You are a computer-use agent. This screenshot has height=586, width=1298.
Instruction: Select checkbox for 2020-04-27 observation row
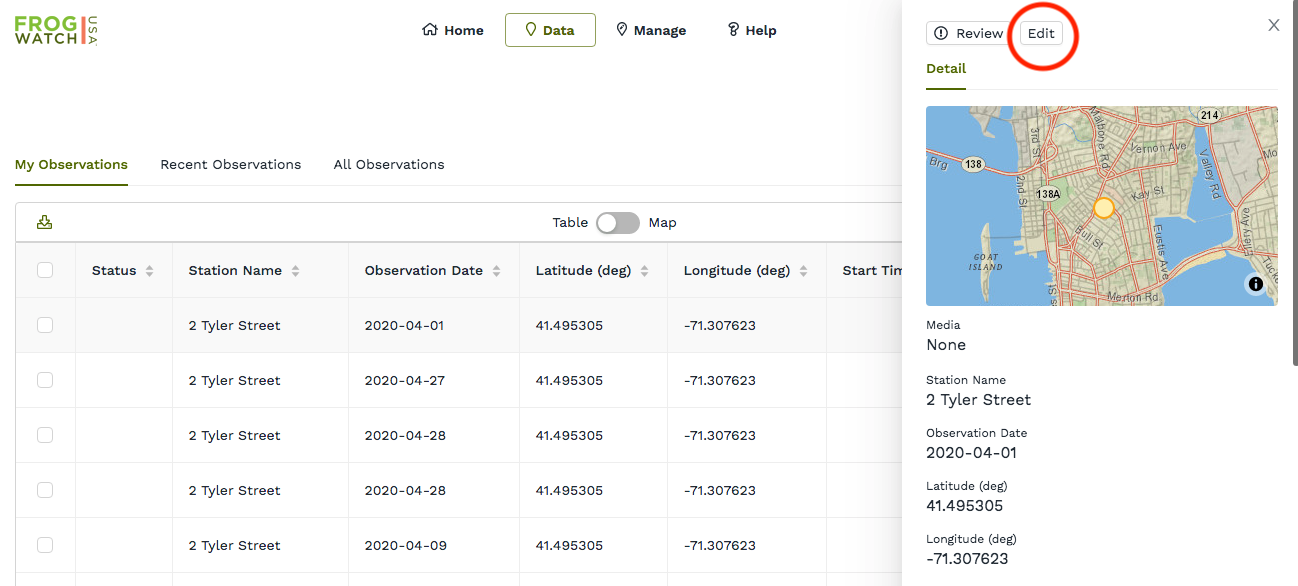[x=45, y=380]
